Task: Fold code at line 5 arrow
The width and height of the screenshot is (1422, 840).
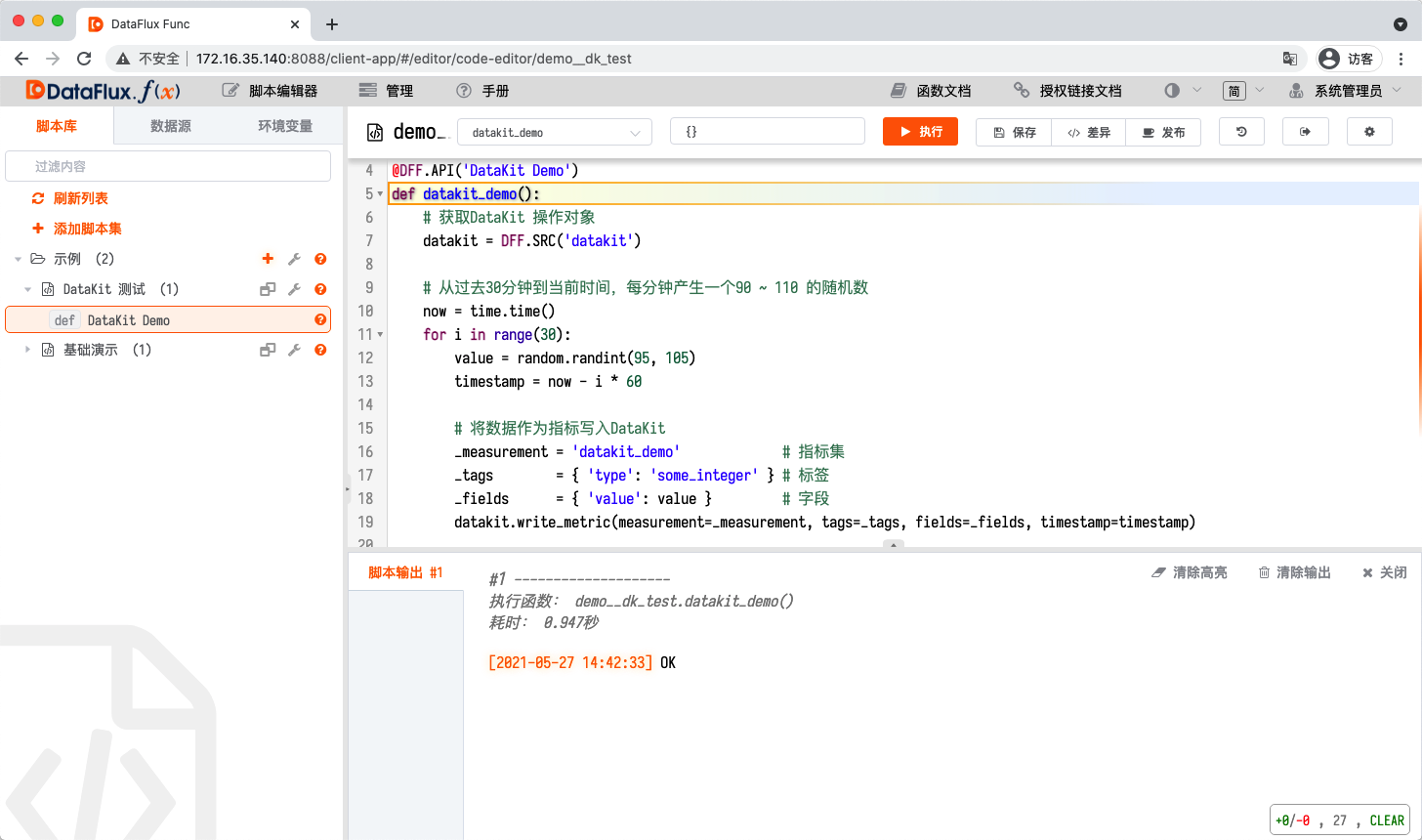Action: coord(380,194)
